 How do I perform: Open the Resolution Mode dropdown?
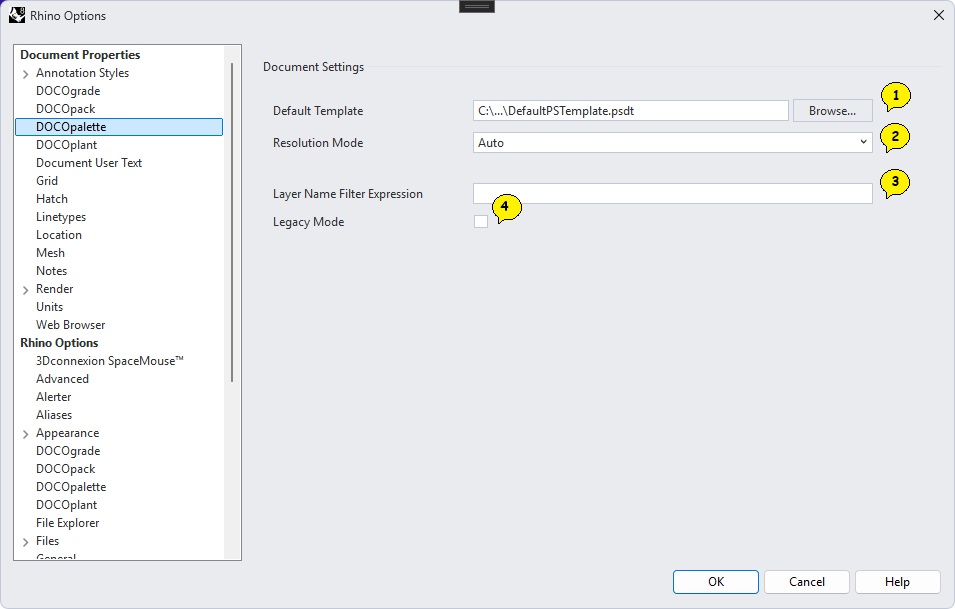(672, 143)
